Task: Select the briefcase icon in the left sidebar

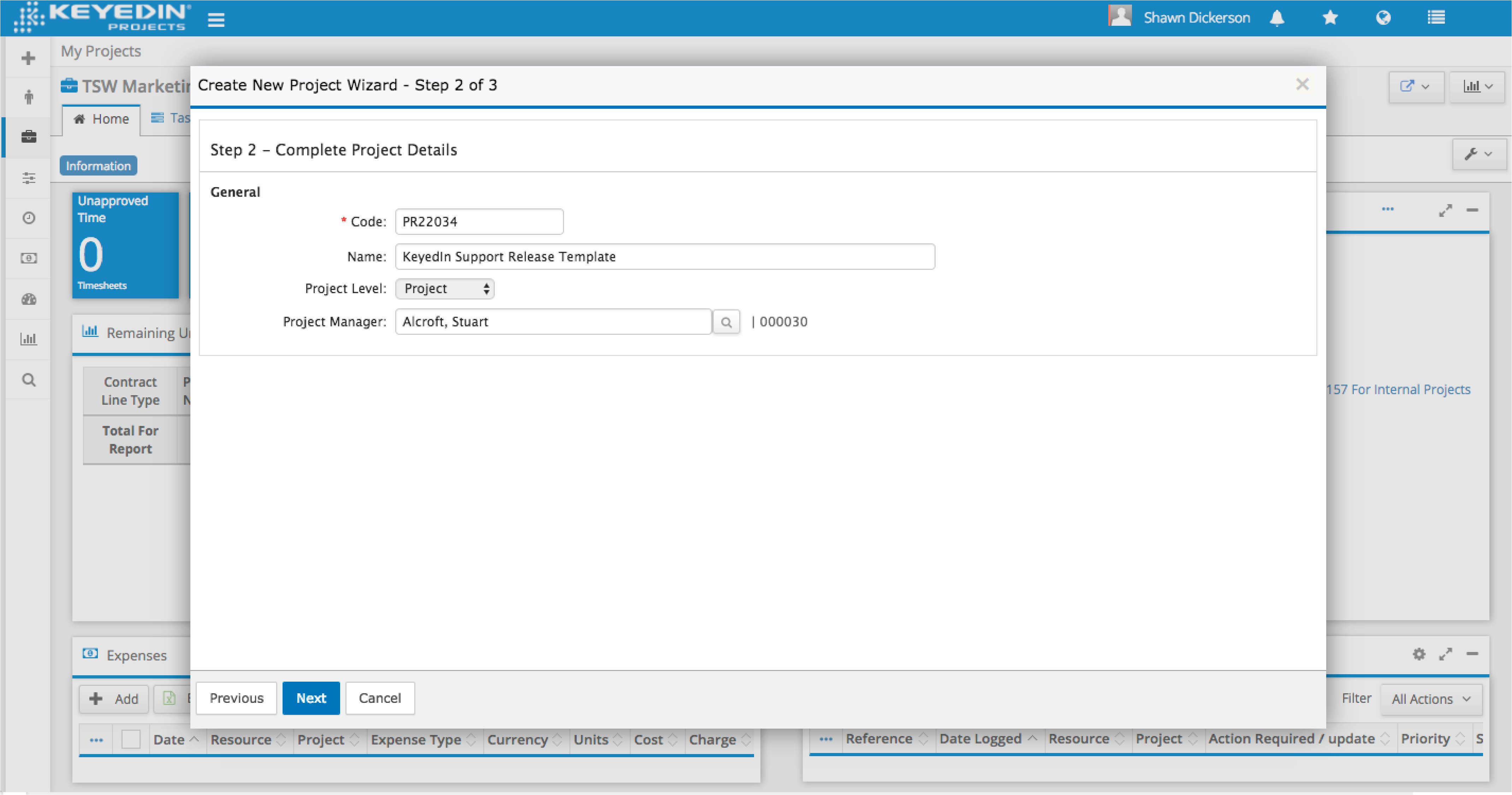Action: 28,137
